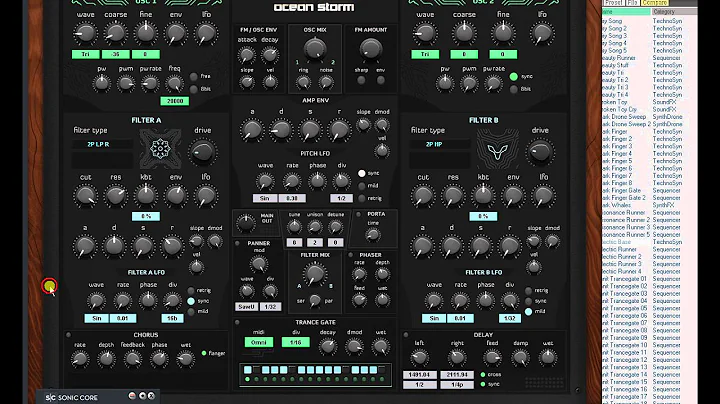
Task: Open Pitch LFO Sin wave selector
Action: 264,198
